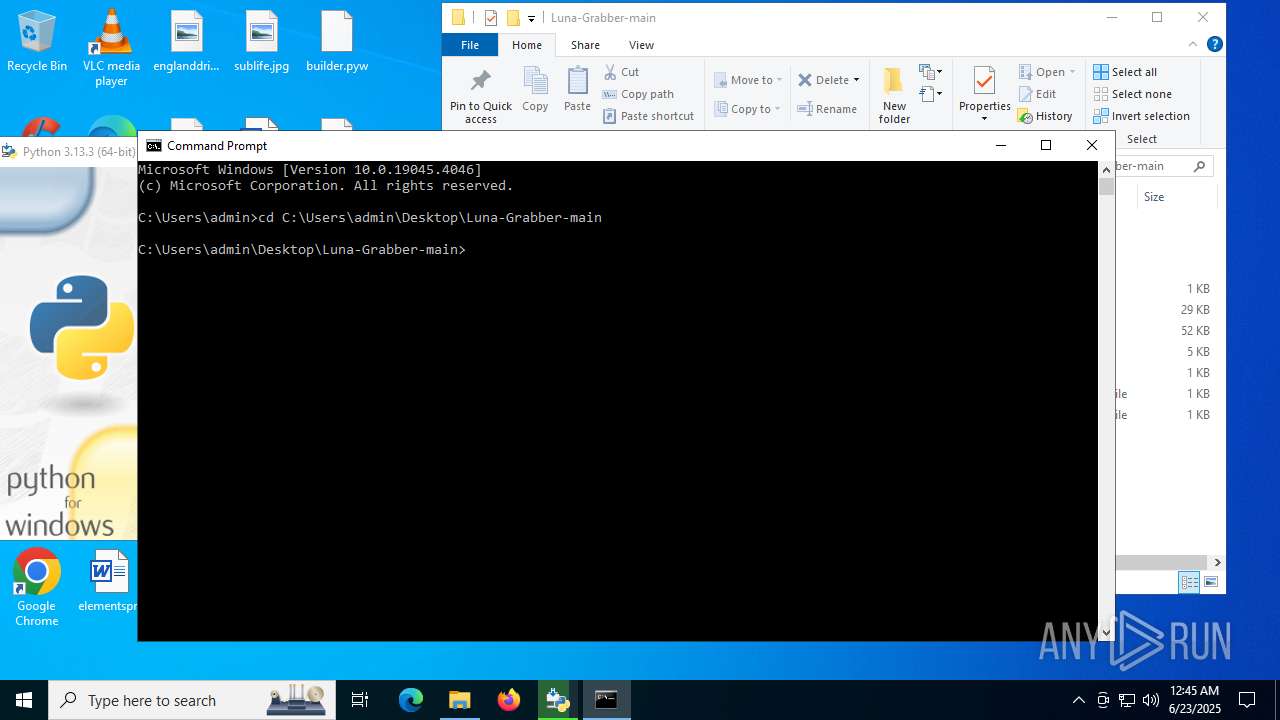This screenshot has width=1280, height=720.
Task: Launch VLC media player shortcut
Action: coord(111,47)
